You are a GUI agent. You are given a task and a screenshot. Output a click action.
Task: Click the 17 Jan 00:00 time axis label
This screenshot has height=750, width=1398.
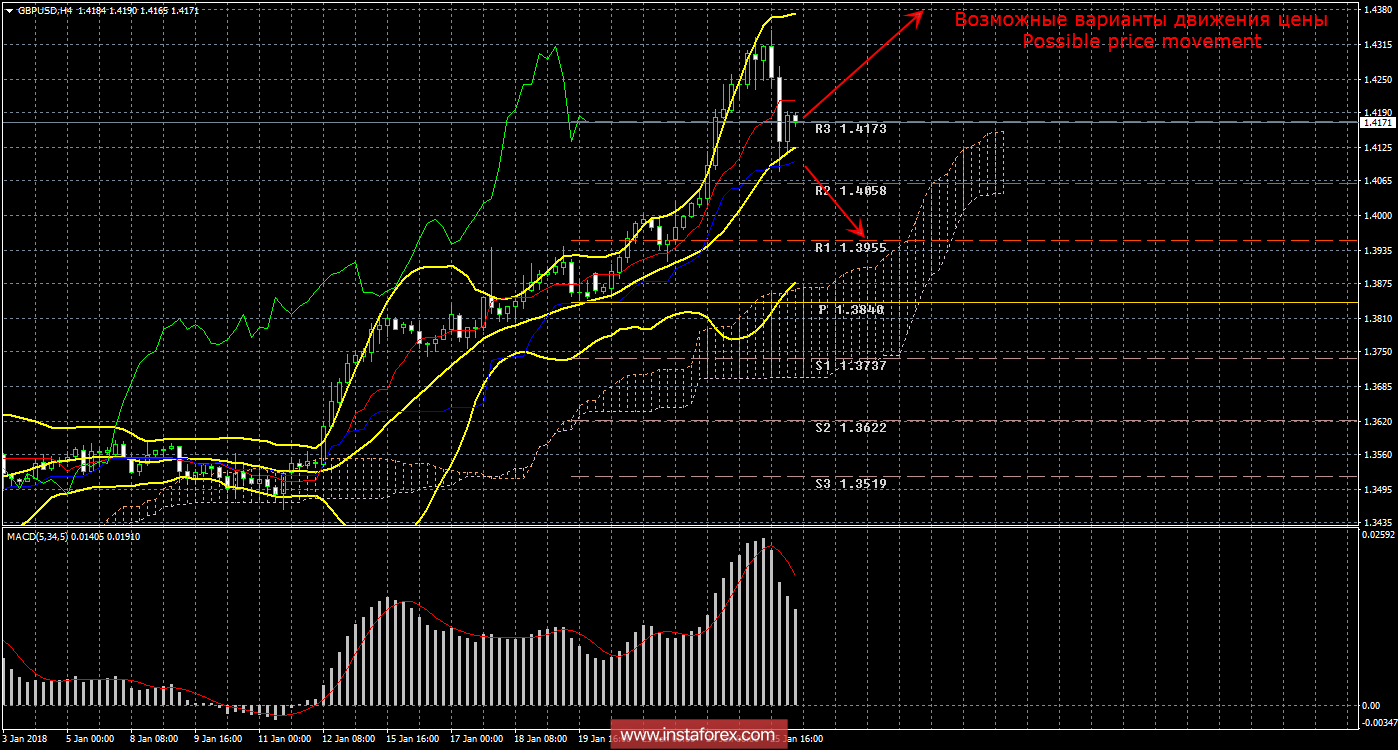477,739
